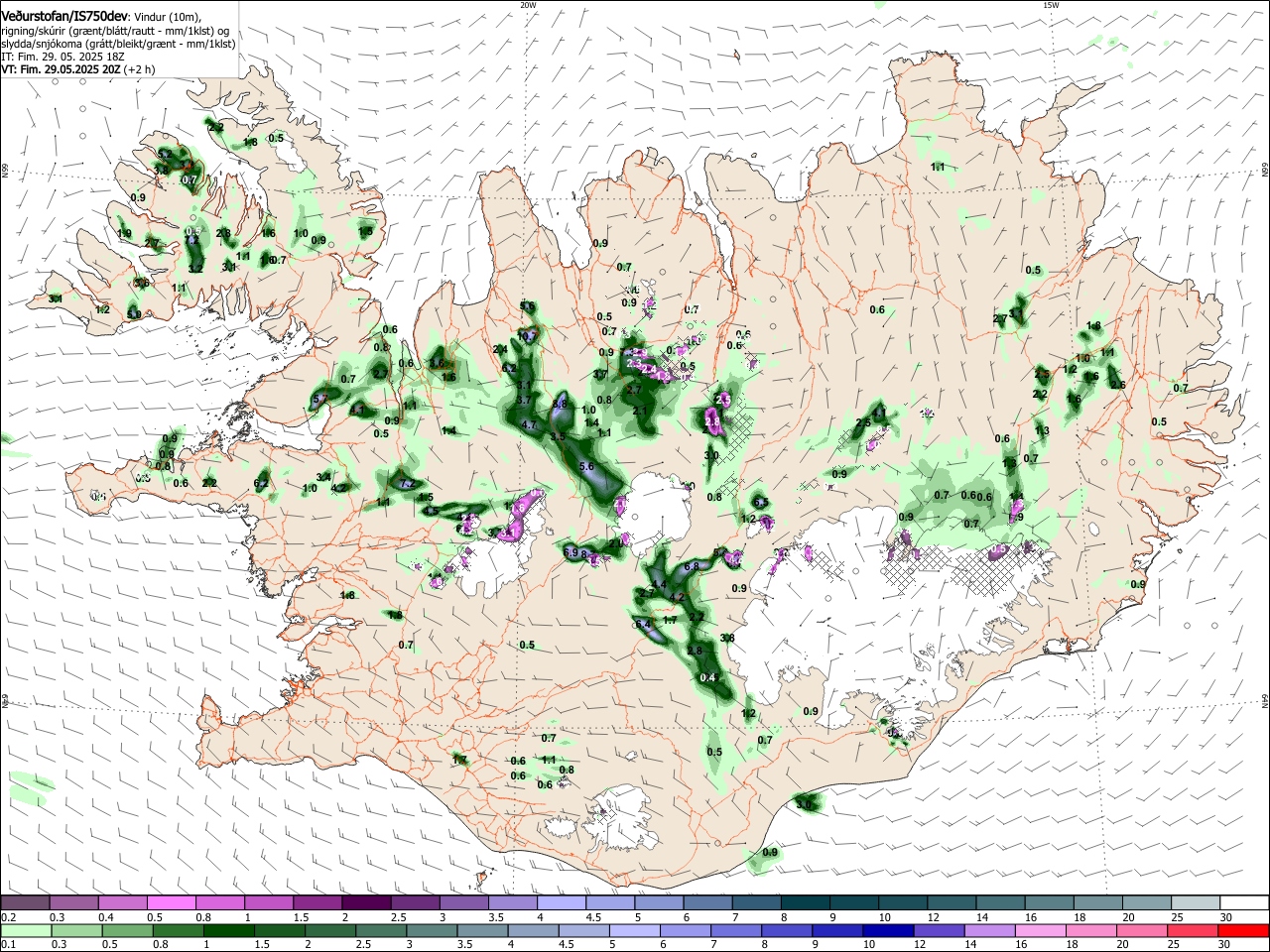
Task: Click the '6.4' precipitation value on the map
Action: (x=642, y=625)
